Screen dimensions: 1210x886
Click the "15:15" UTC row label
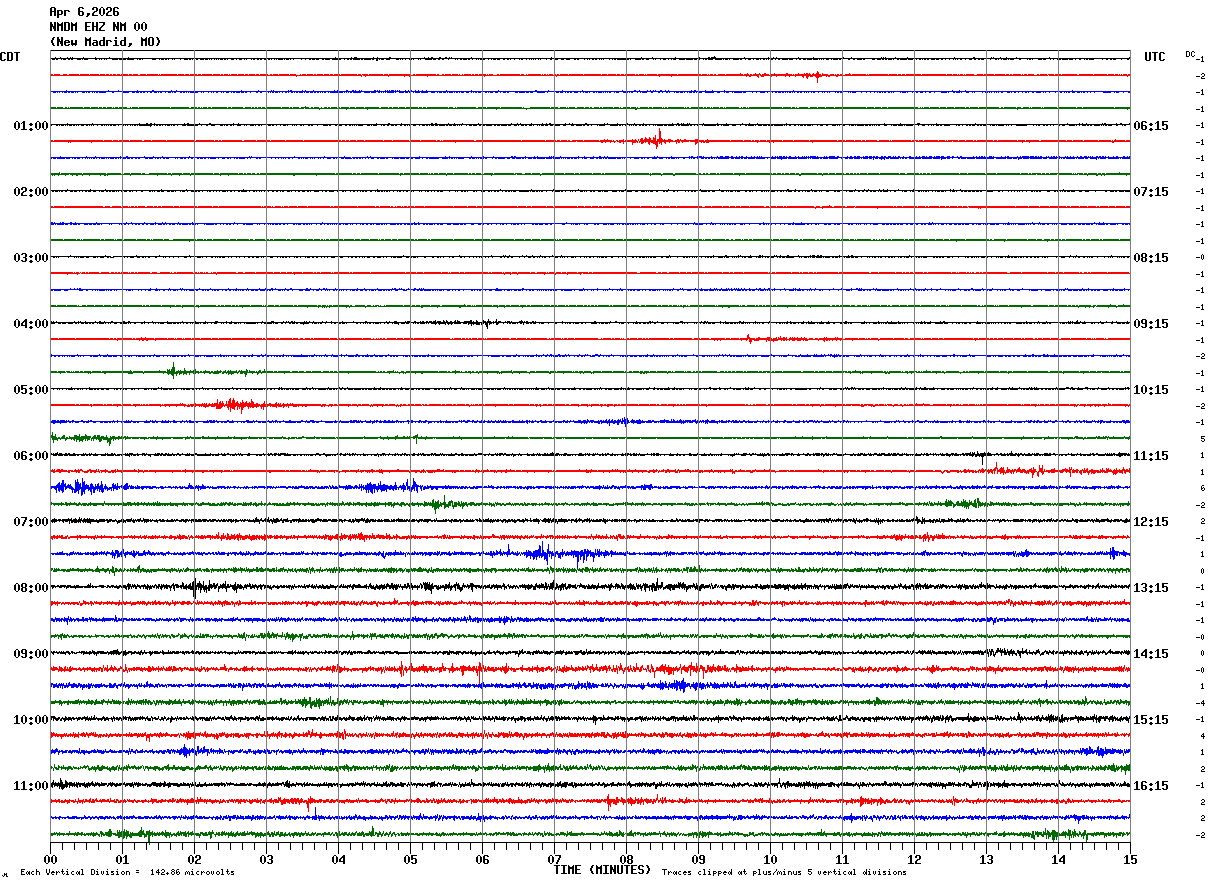1150,720
